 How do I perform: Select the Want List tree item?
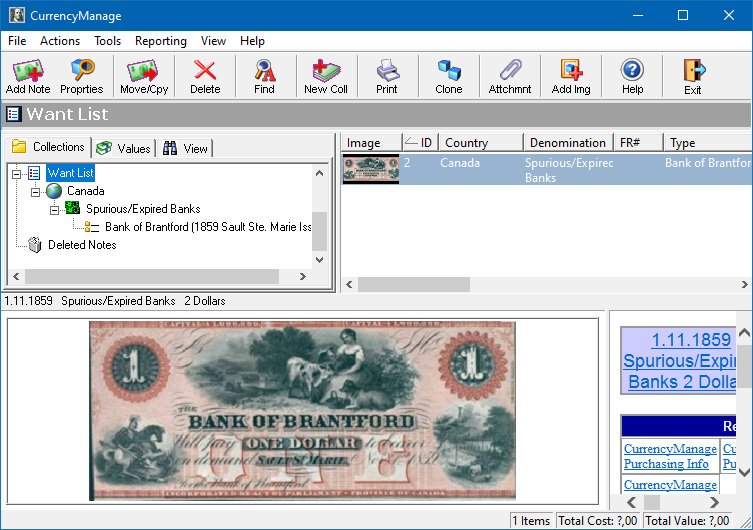coord(71,173)
